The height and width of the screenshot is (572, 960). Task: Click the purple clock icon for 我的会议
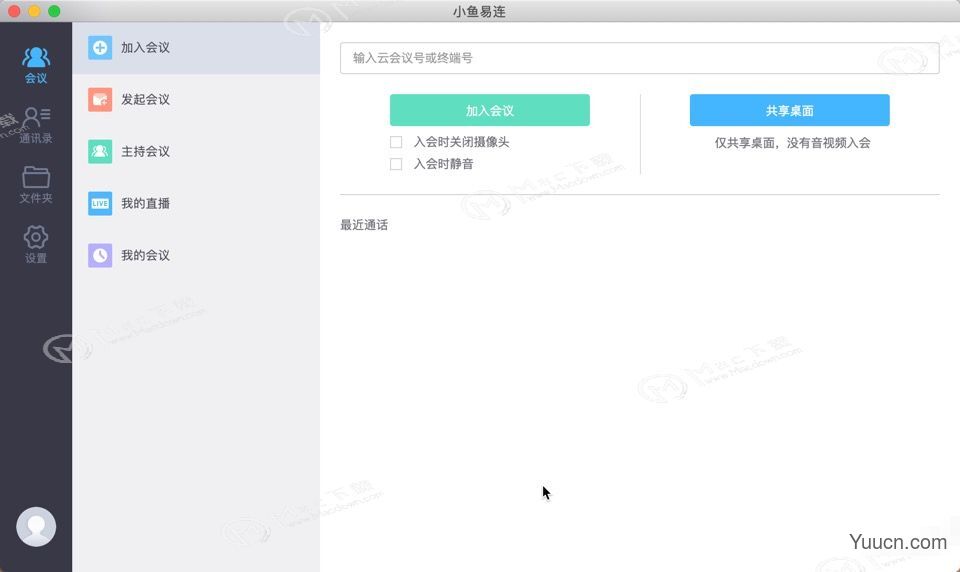point(100,255)
